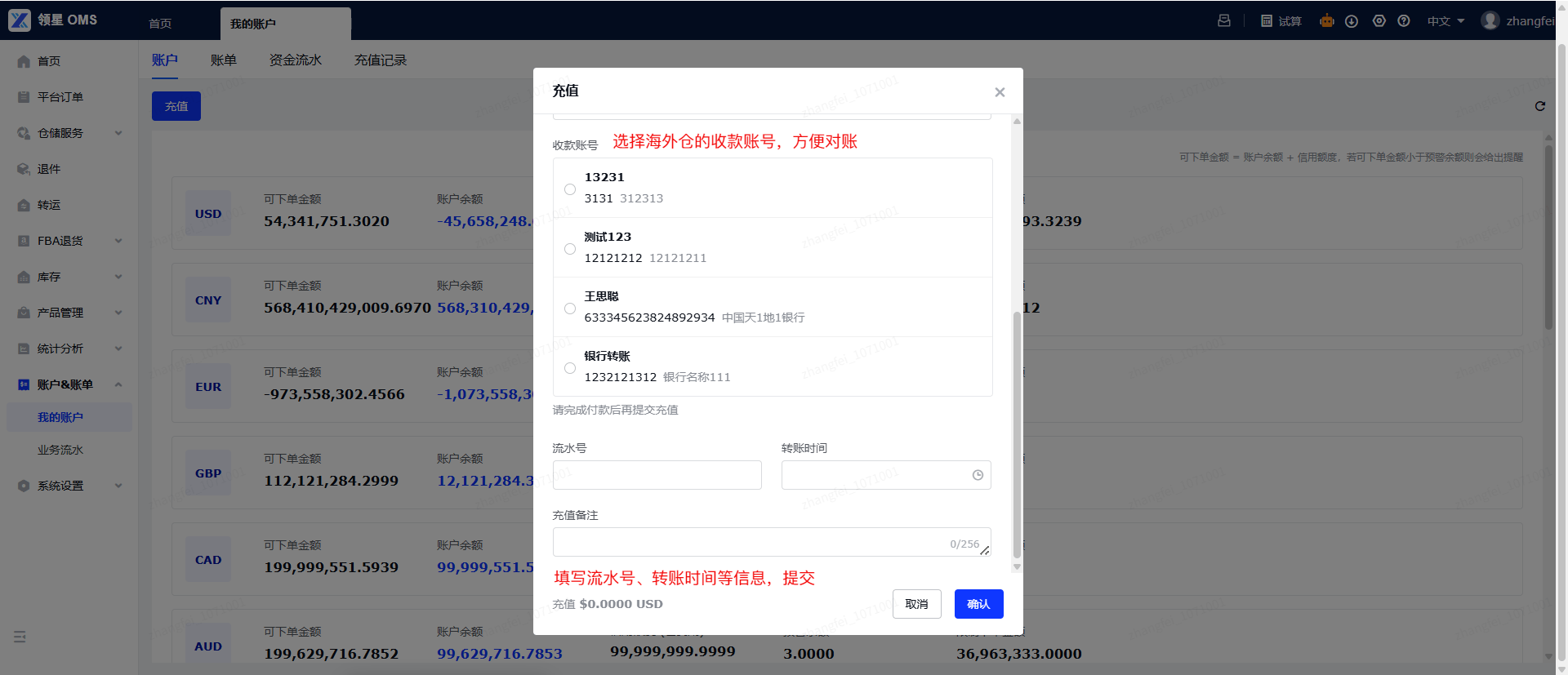
Task: Open the orange robot assistant icon
Action: coord(1327,20)
